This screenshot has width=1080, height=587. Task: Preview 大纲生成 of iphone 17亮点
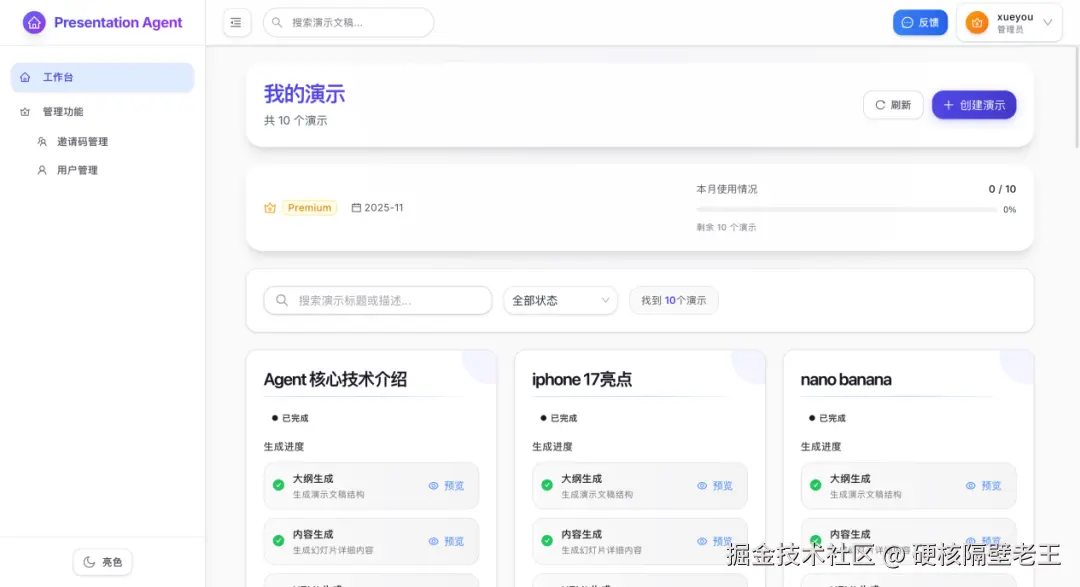click(x=715, y=486)
